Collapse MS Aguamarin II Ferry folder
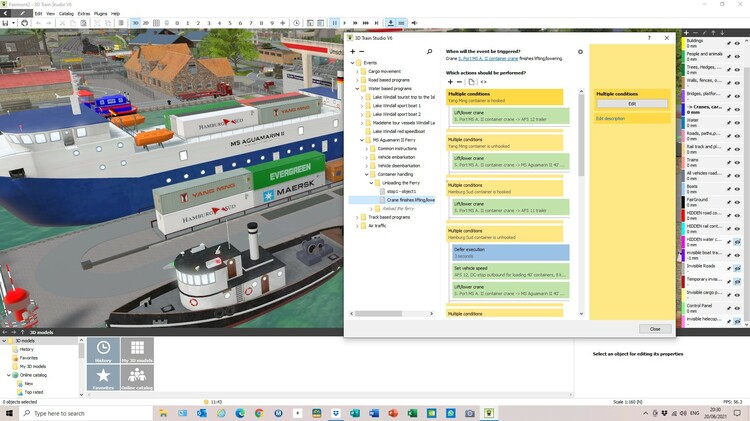The image size is (750, 421). click(362, 140)
